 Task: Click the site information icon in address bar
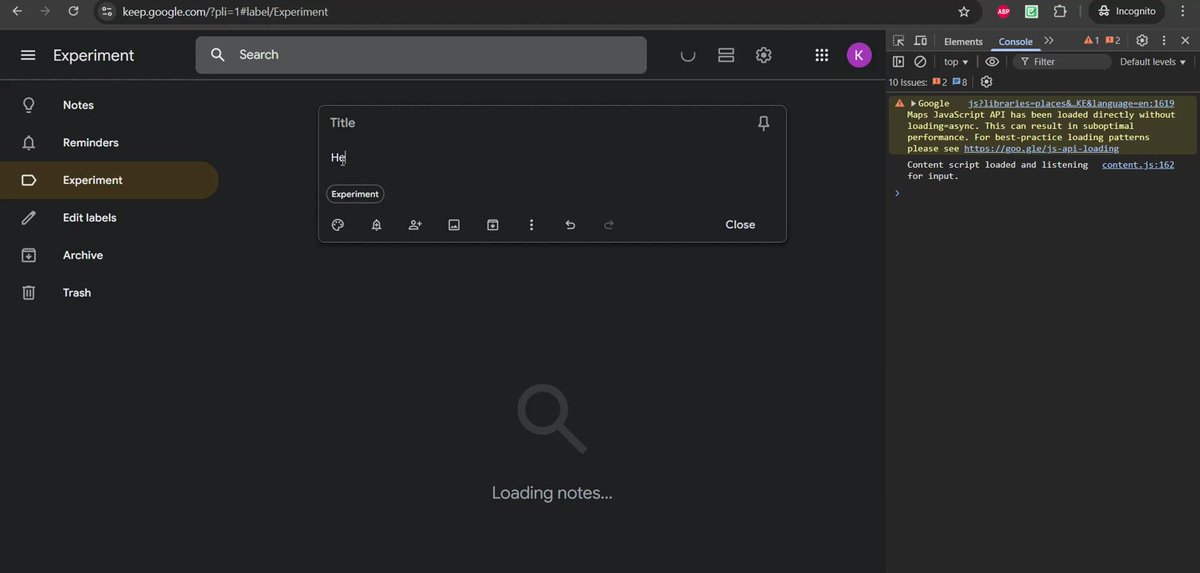[x=108, y=12]
